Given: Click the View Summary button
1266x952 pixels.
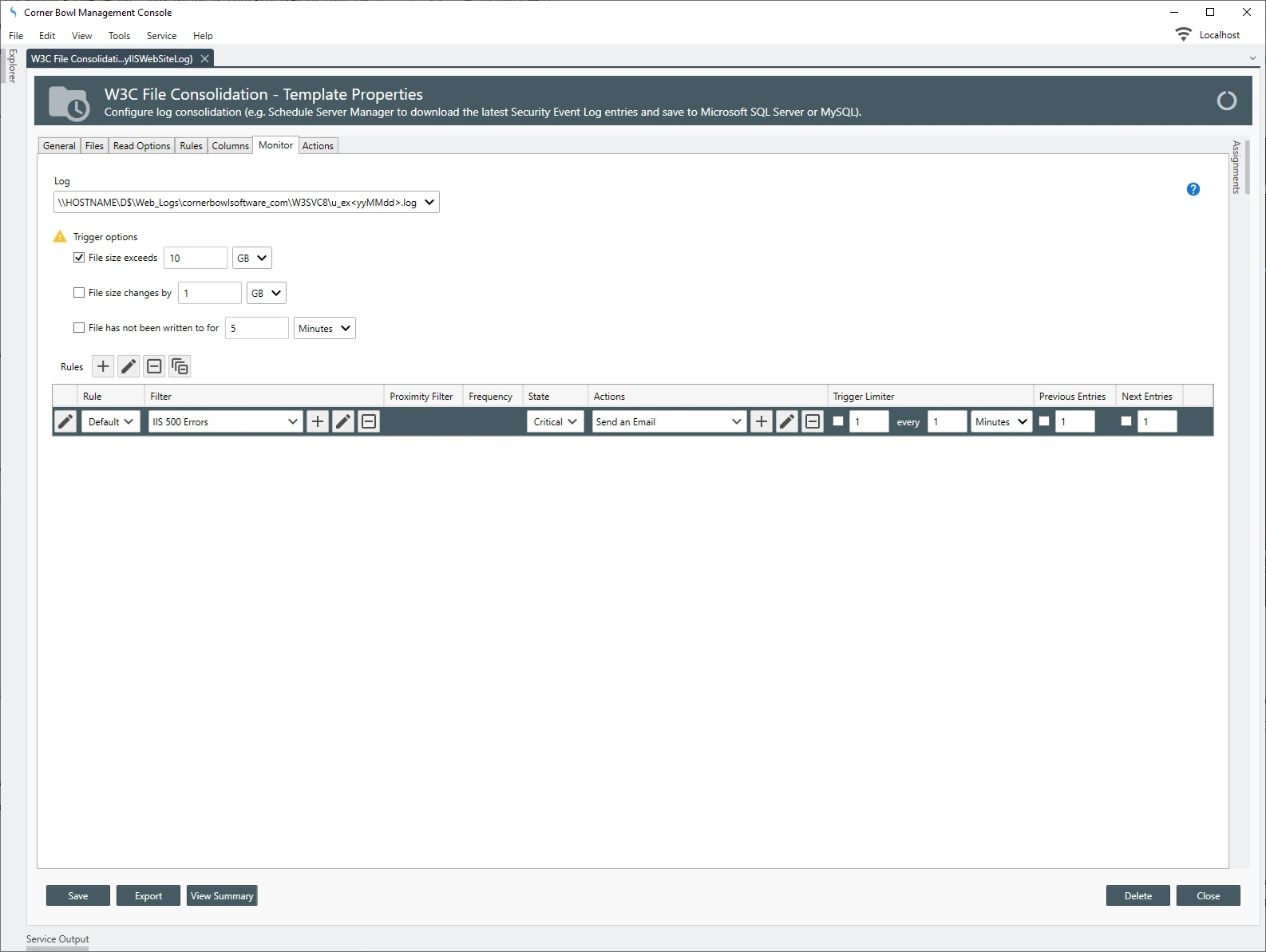Looking at the screenshot, I should pos(222,895).
